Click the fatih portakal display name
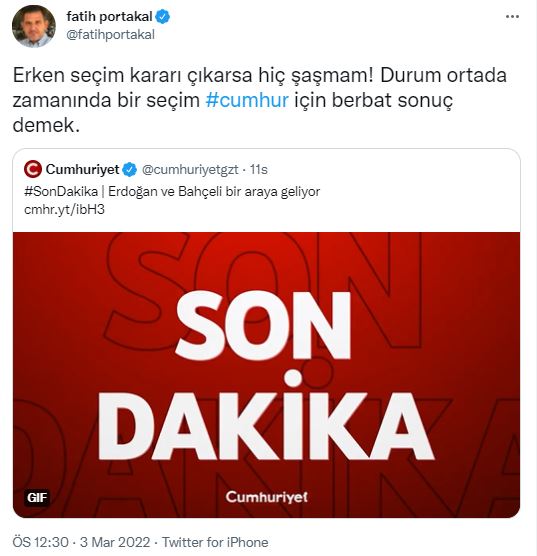Image resolution: width=537 pixels, height=556 pixels. 109,16
